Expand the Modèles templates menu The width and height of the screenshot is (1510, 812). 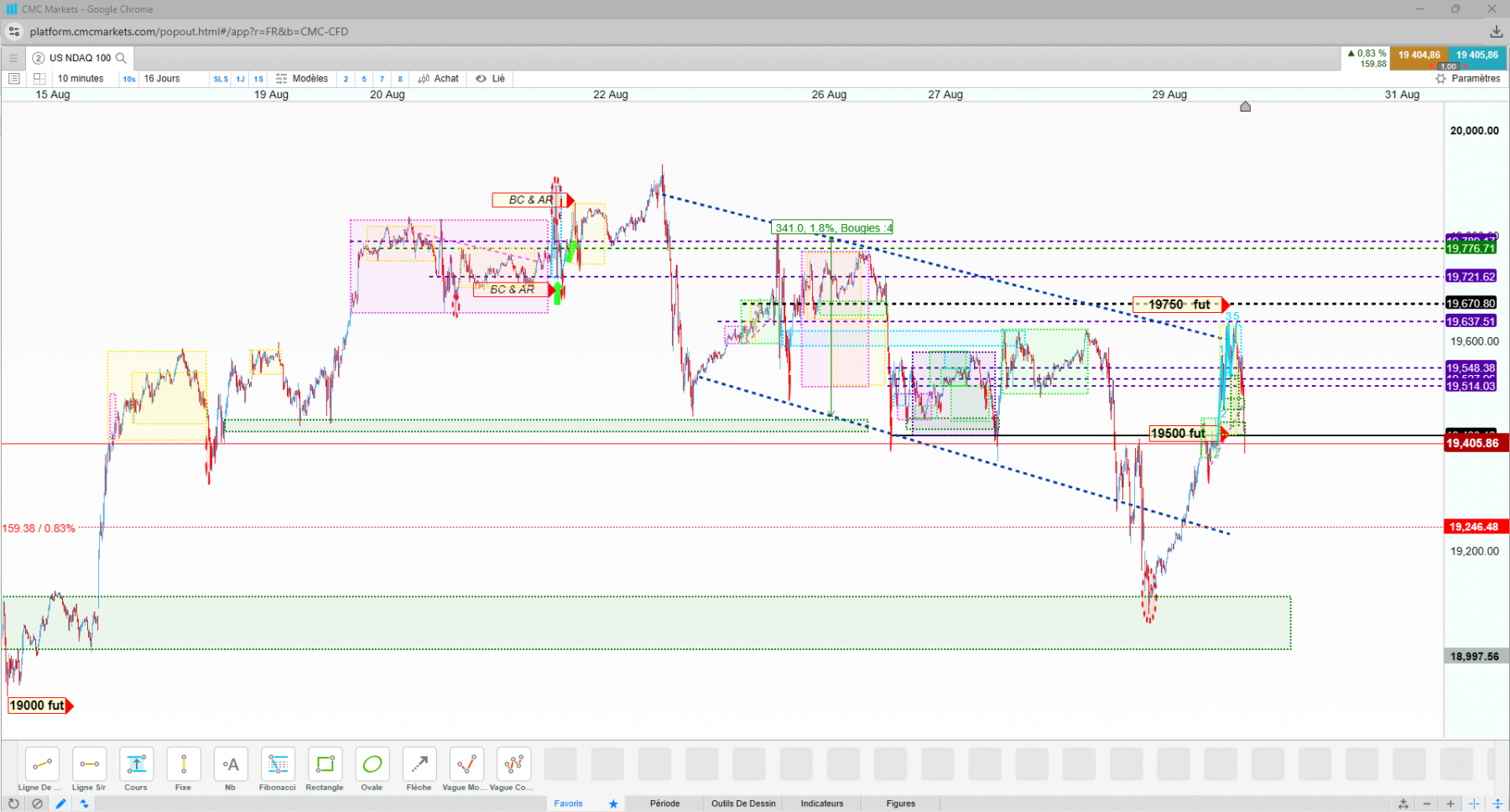click(302, 79)
